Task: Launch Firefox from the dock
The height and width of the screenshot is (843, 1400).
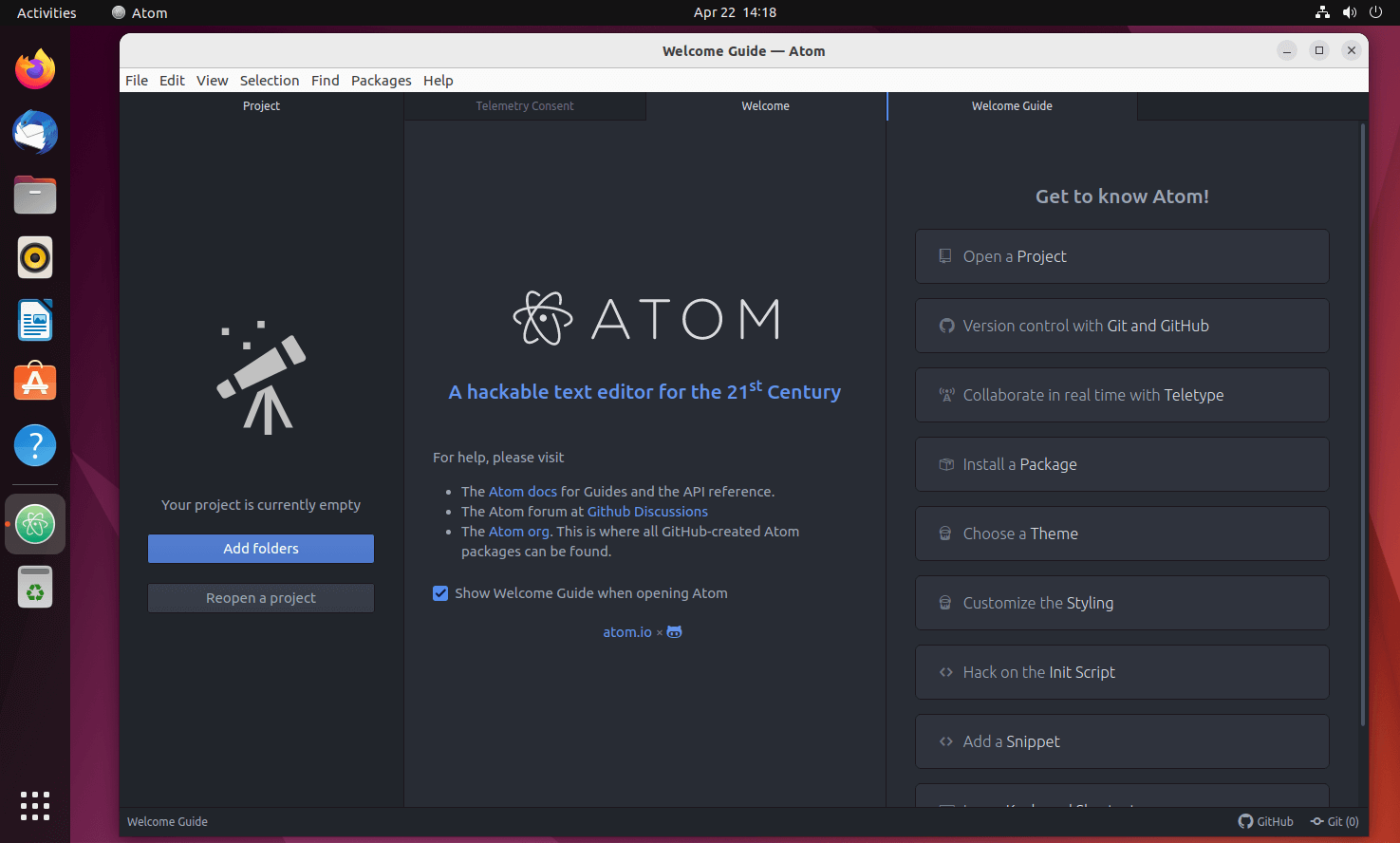Action: pyautogui.click(x=34, y=68)
